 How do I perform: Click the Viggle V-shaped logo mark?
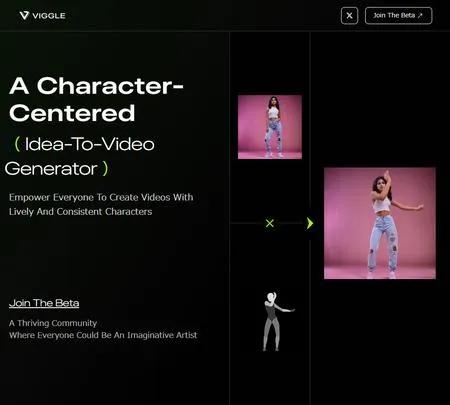[24, 15]
